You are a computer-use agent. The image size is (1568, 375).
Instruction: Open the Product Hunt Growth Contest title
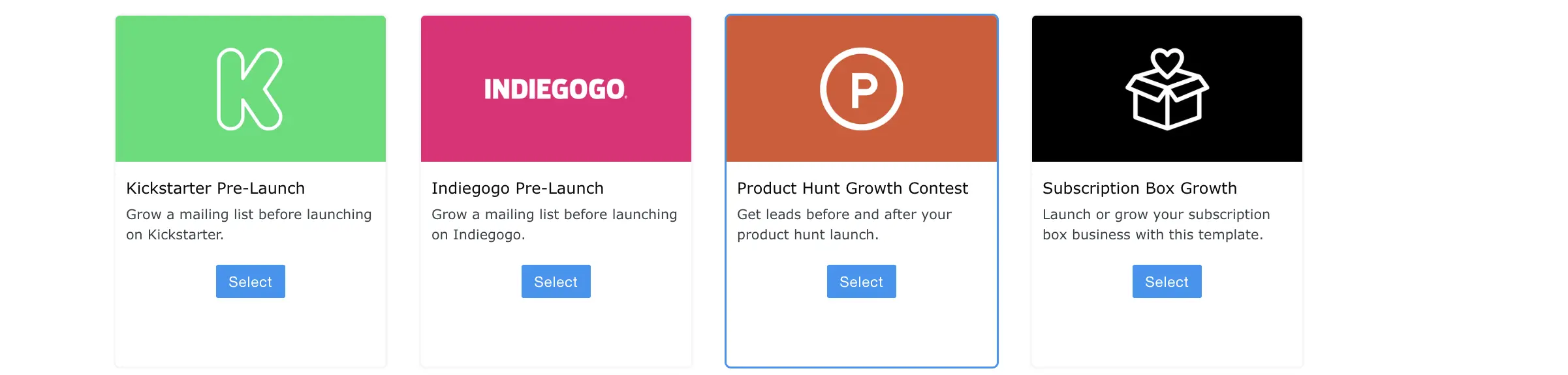click(853, 188)
